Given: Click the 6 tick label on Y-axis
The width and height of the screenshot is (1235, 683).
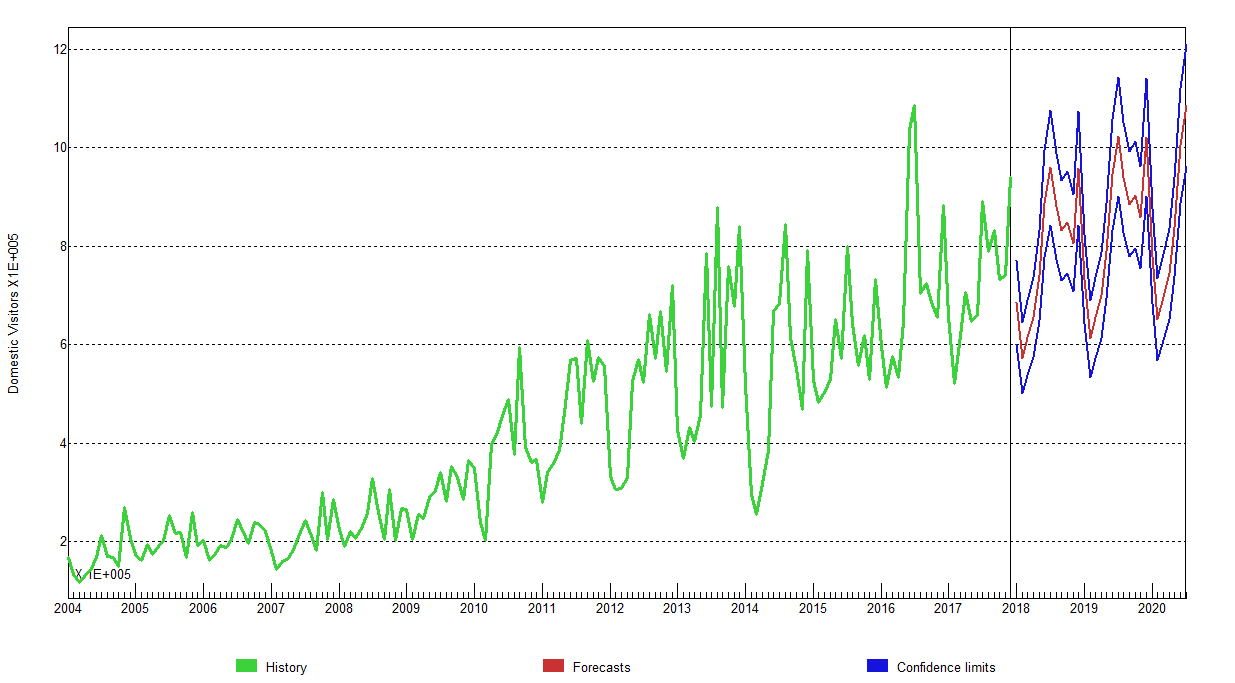Looking at the screenshot, I should pyautogui.click(x=62, y=345).
